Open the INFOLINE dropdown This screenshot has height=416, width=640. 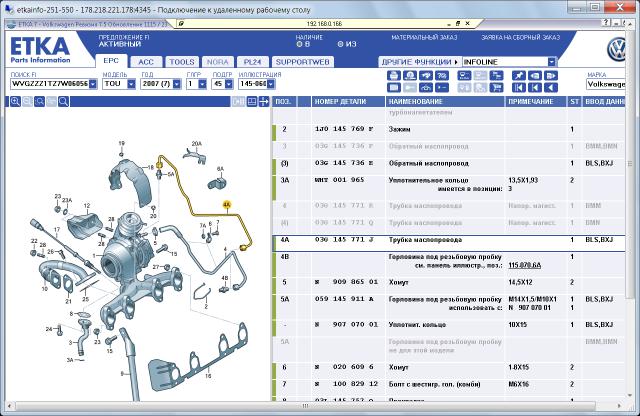[552, 62]
